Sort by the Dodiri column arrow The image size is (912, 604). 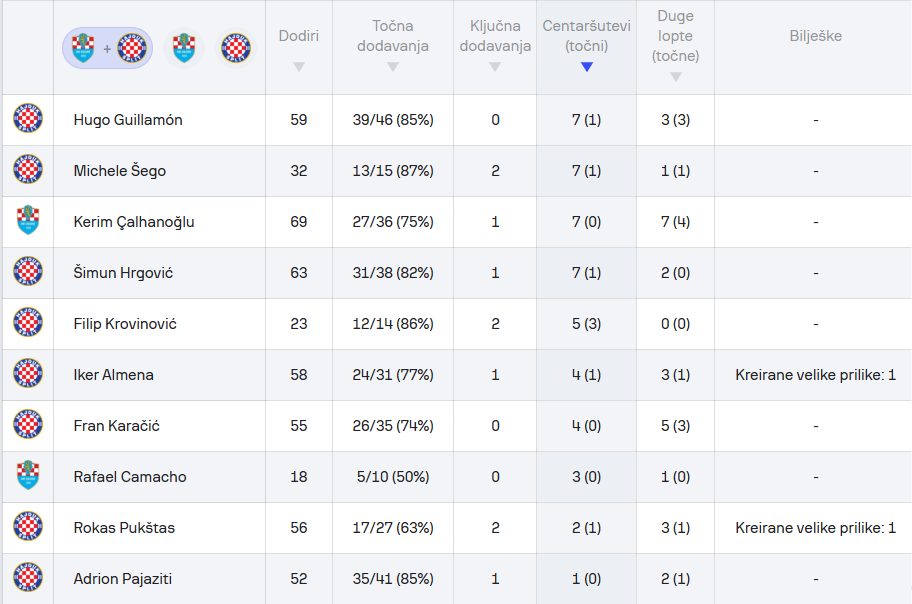click(299, 67)
